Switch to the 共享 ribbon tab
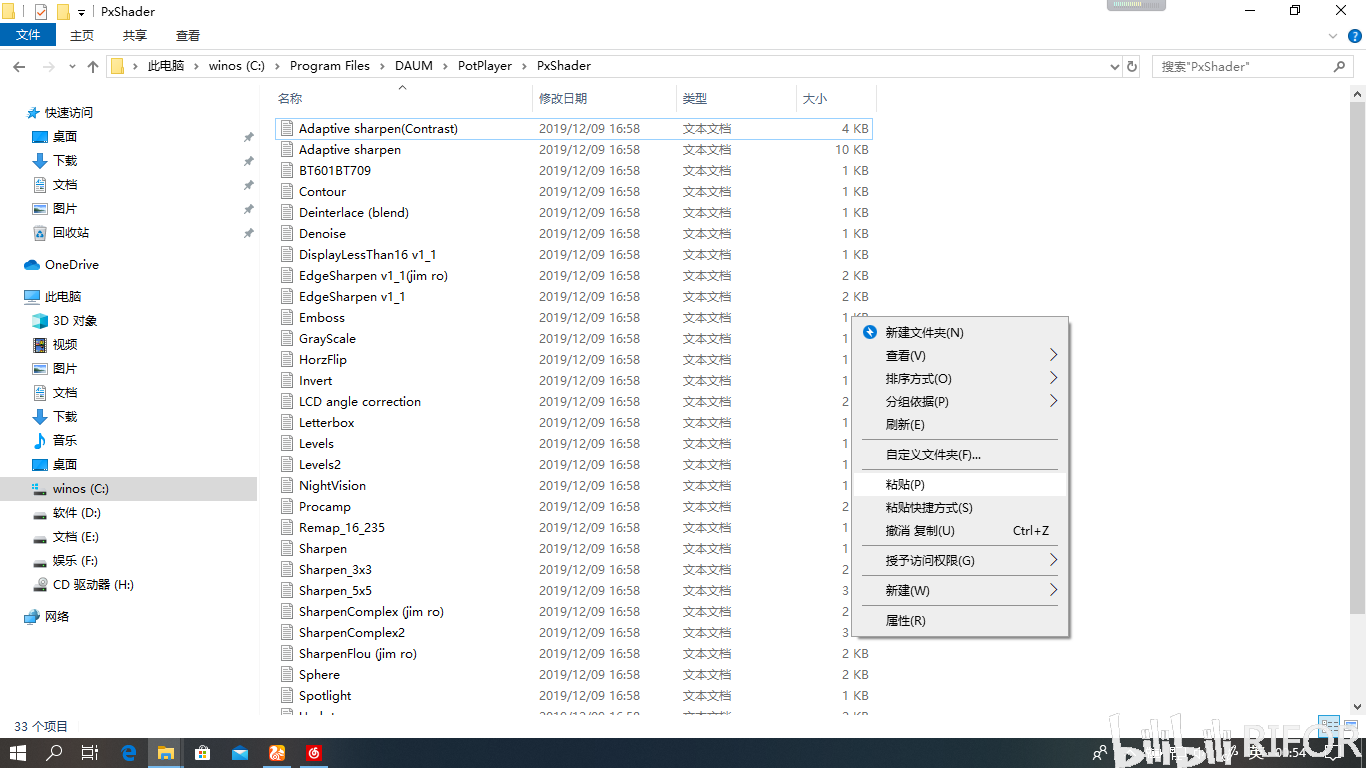This screenshot has height=768, width=1366. (x=135, y=35)
